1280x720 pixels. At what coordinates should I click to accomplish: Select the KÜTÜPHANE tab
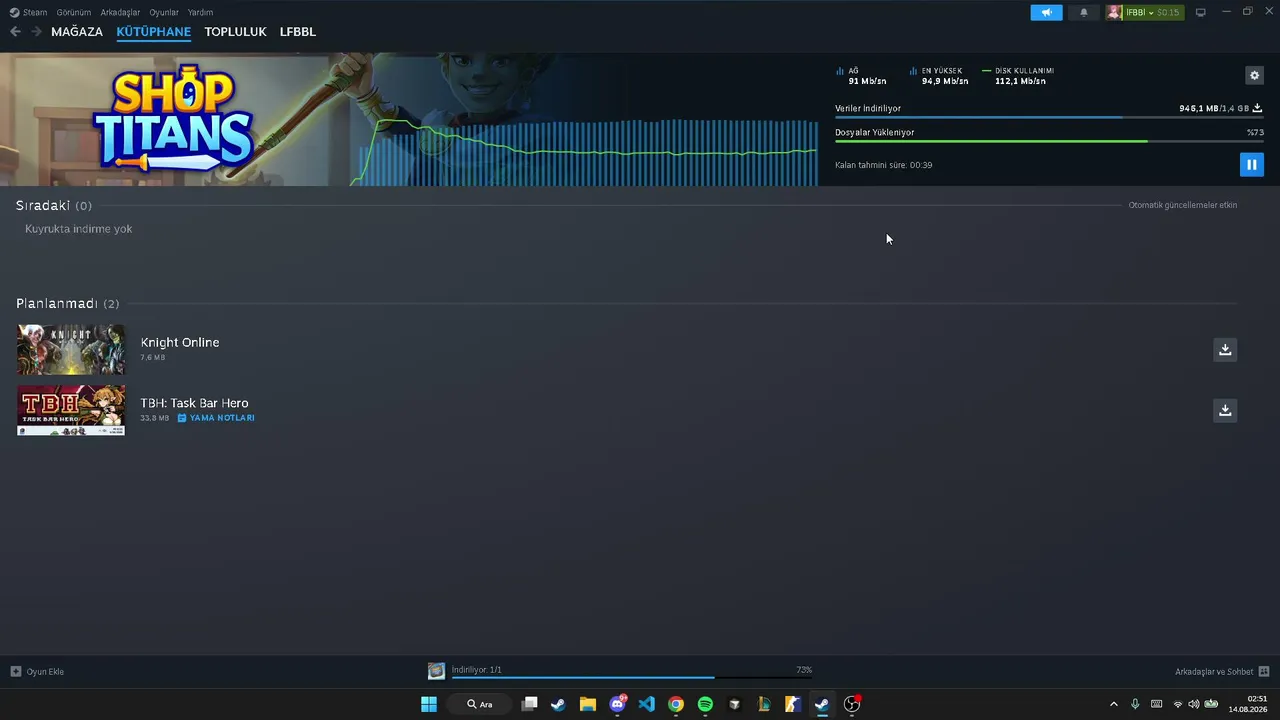pyautogui.click(x=154, y=32)
